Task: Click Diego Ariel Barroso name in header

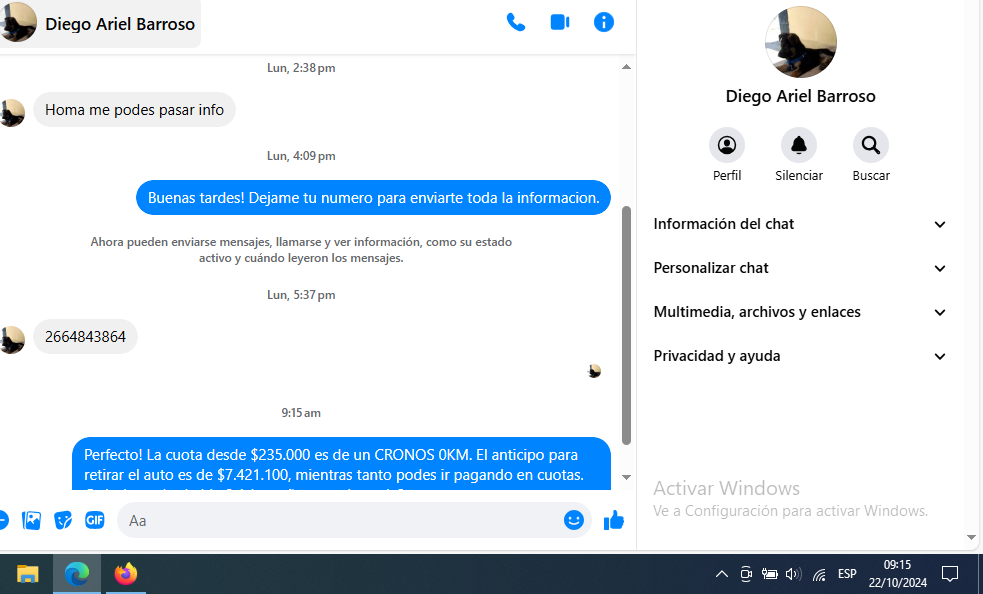Action: point(120,24)
